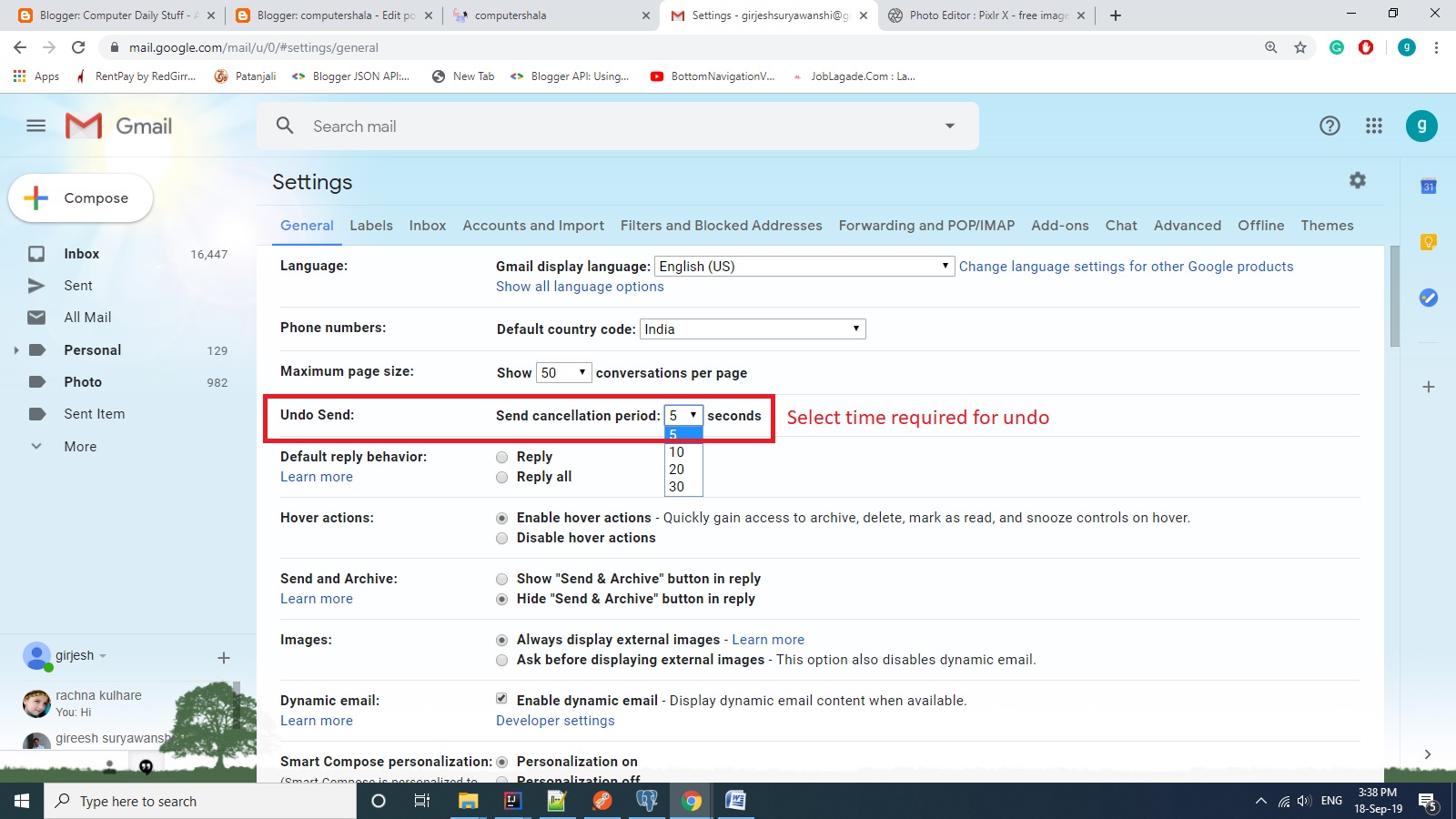The width and height of the screenshot is (1456, 819).
Task: Click the Grammarly extension icon
Action: [1337, 47]
